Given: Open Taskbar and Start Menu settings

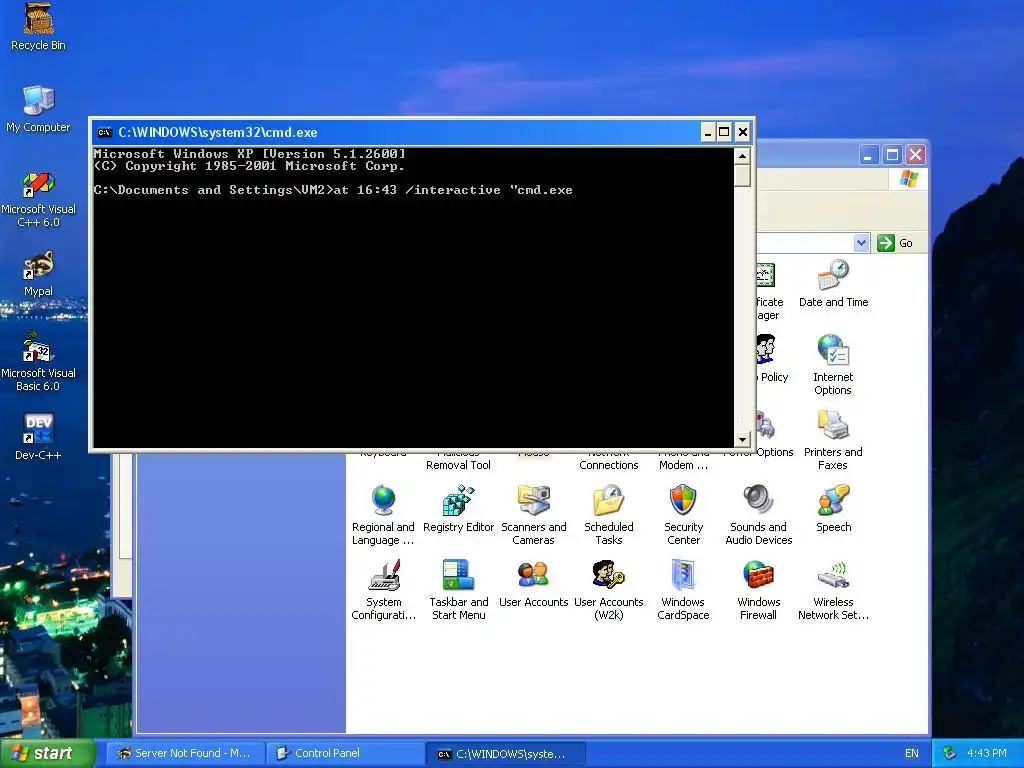Looking at the screenshot, I should tap(458, 590).
